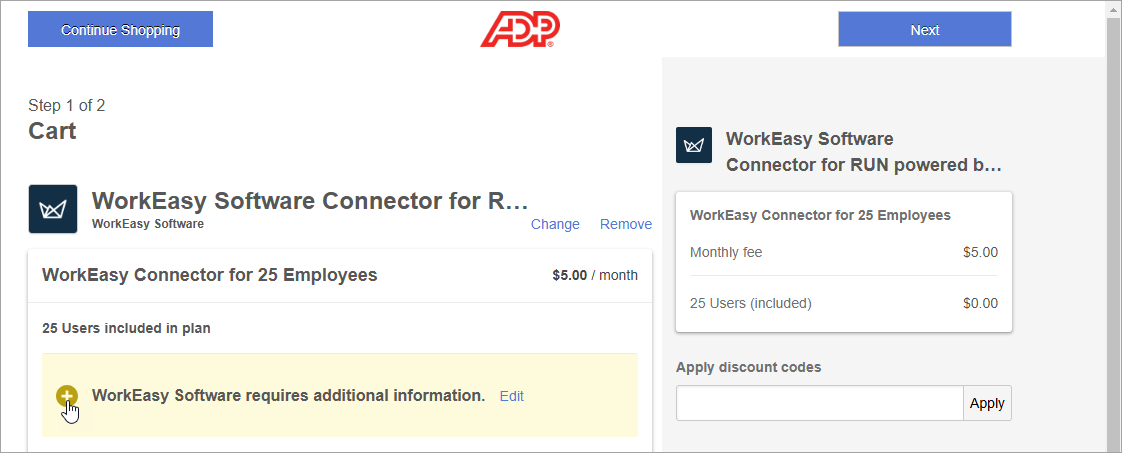
Task: Remove WorkEasy connector from cart
Action: pos(626,224)
